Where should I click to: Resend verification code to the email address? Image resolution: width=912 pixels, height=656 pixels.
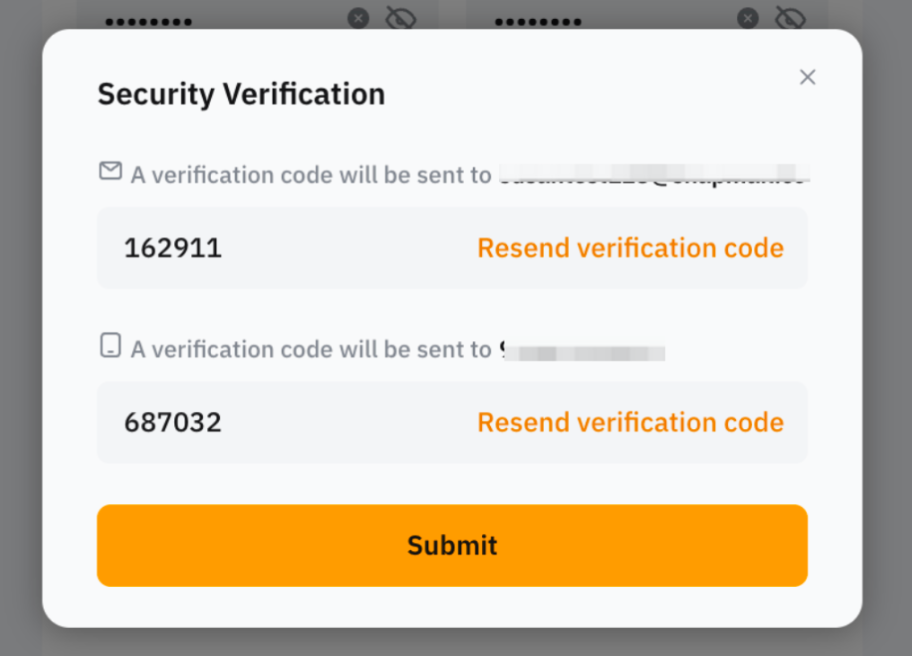click(x=630, y=248)
